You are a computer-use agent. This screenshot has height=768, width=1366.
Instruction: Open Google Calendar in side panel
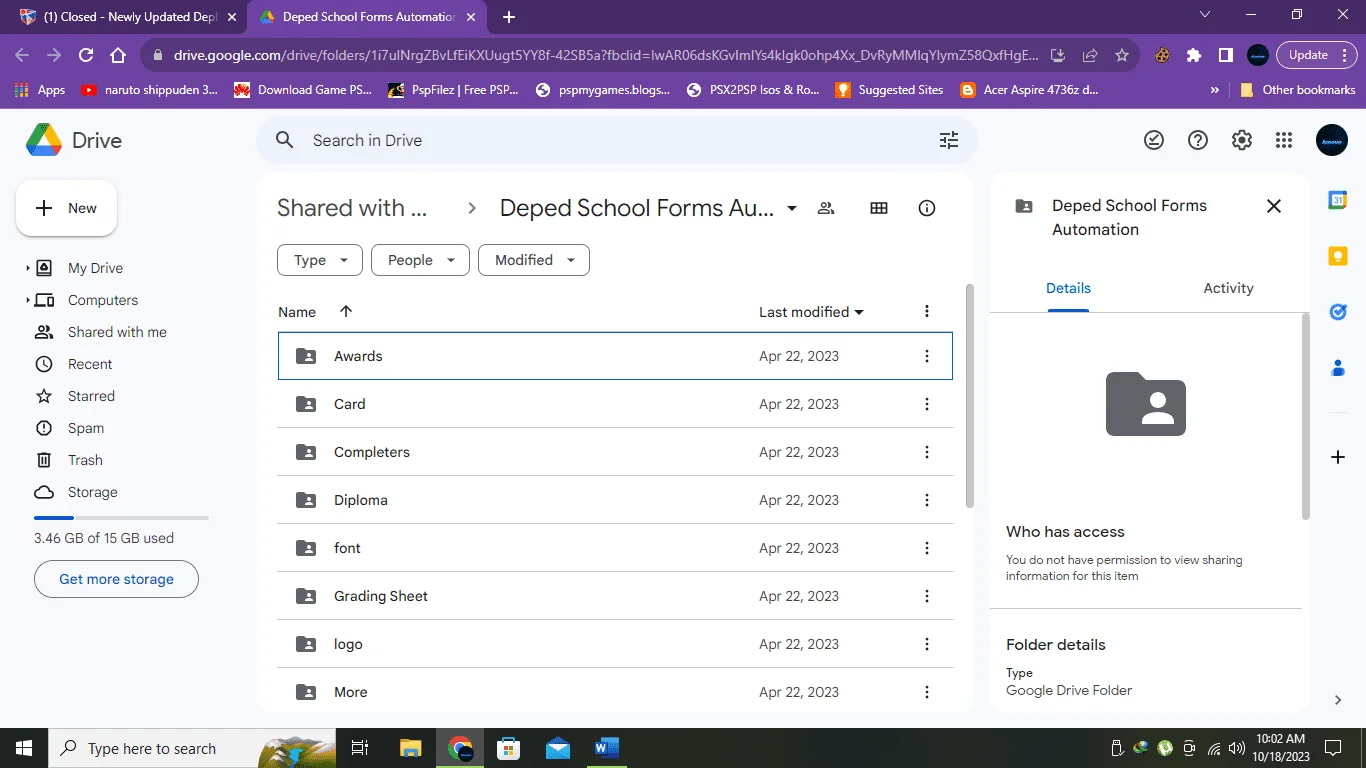pyautogui.click(x=1338, y=201)
